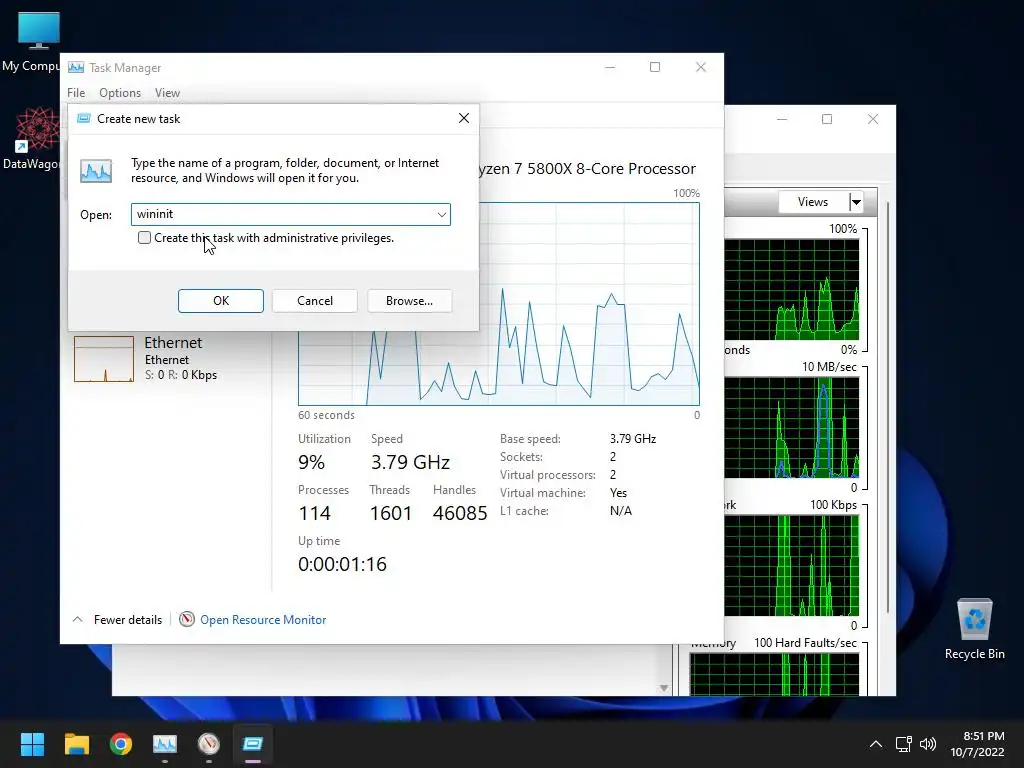Image resolution: width=1024 pixels, height=768 pixels.
Task: Click the Up time value 0:00:01:16
Action: click(342, 564)
